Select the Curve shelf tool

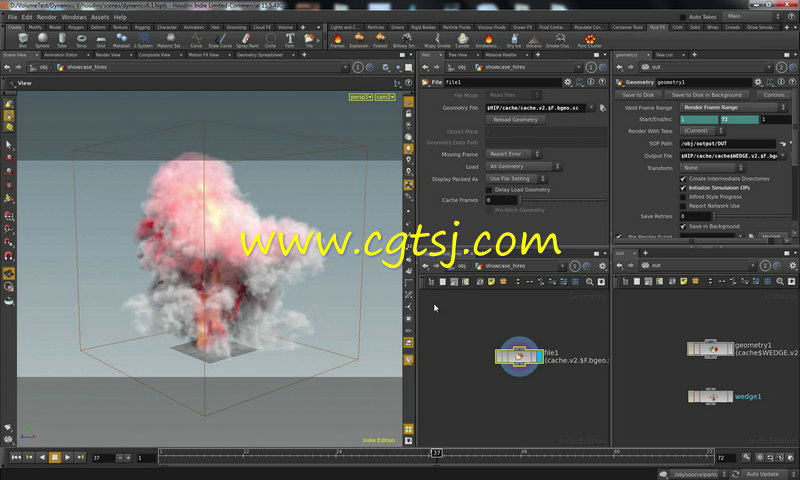[196, 40]
